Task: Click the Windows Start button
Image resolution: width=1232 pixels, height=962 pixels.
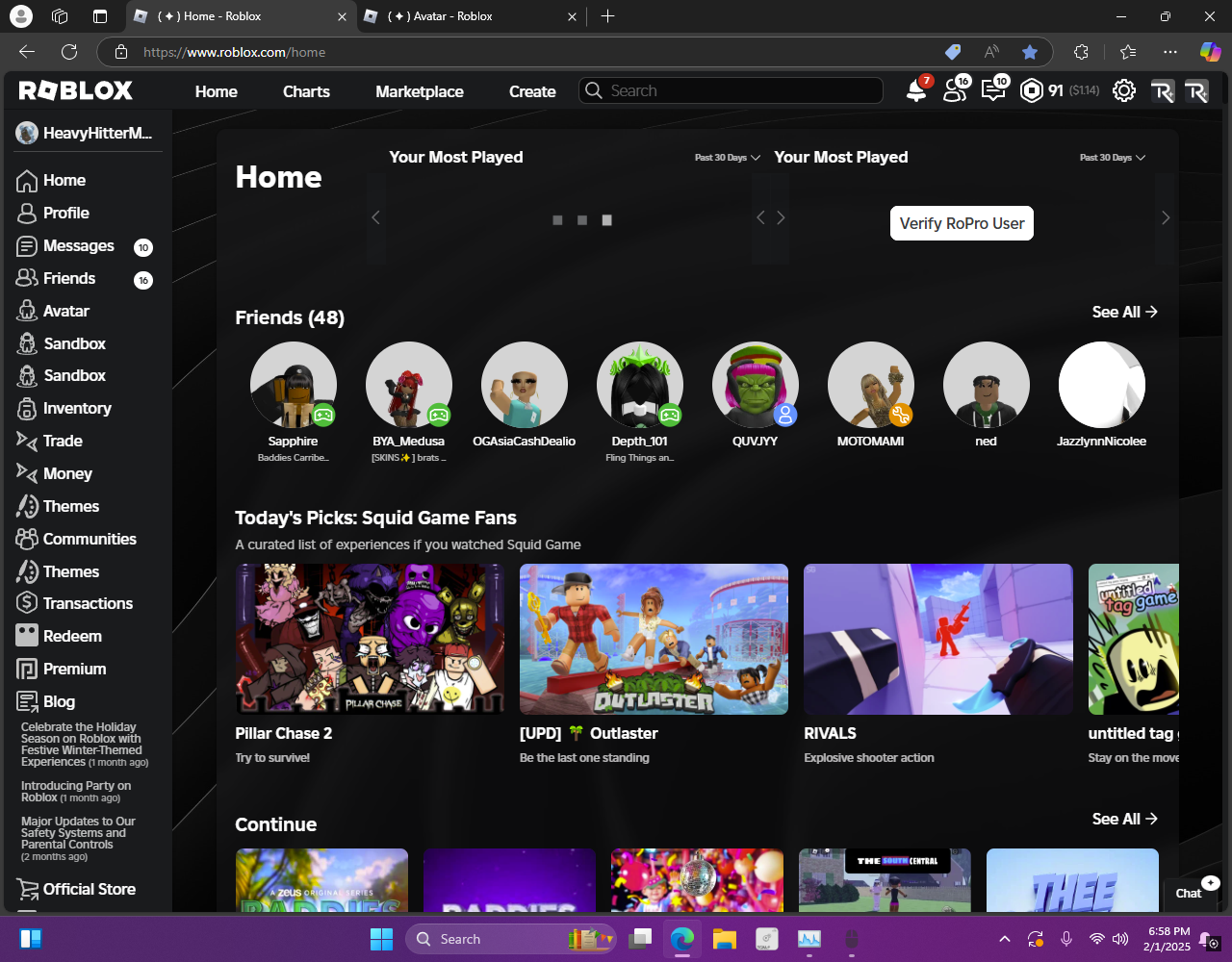Action: click(382, 939)
